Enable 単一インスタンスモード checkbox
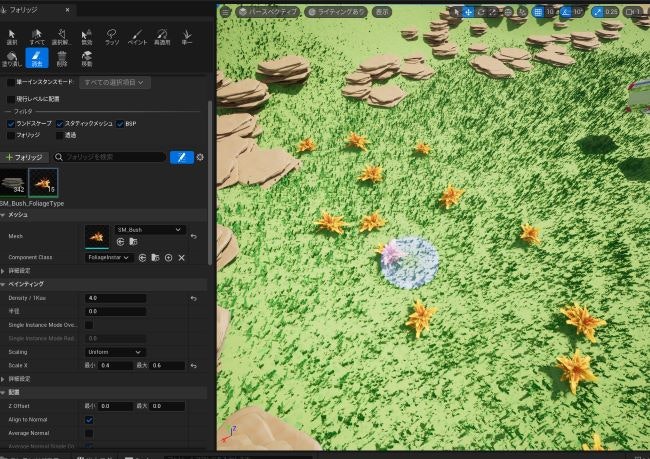 tap(11, 83)
